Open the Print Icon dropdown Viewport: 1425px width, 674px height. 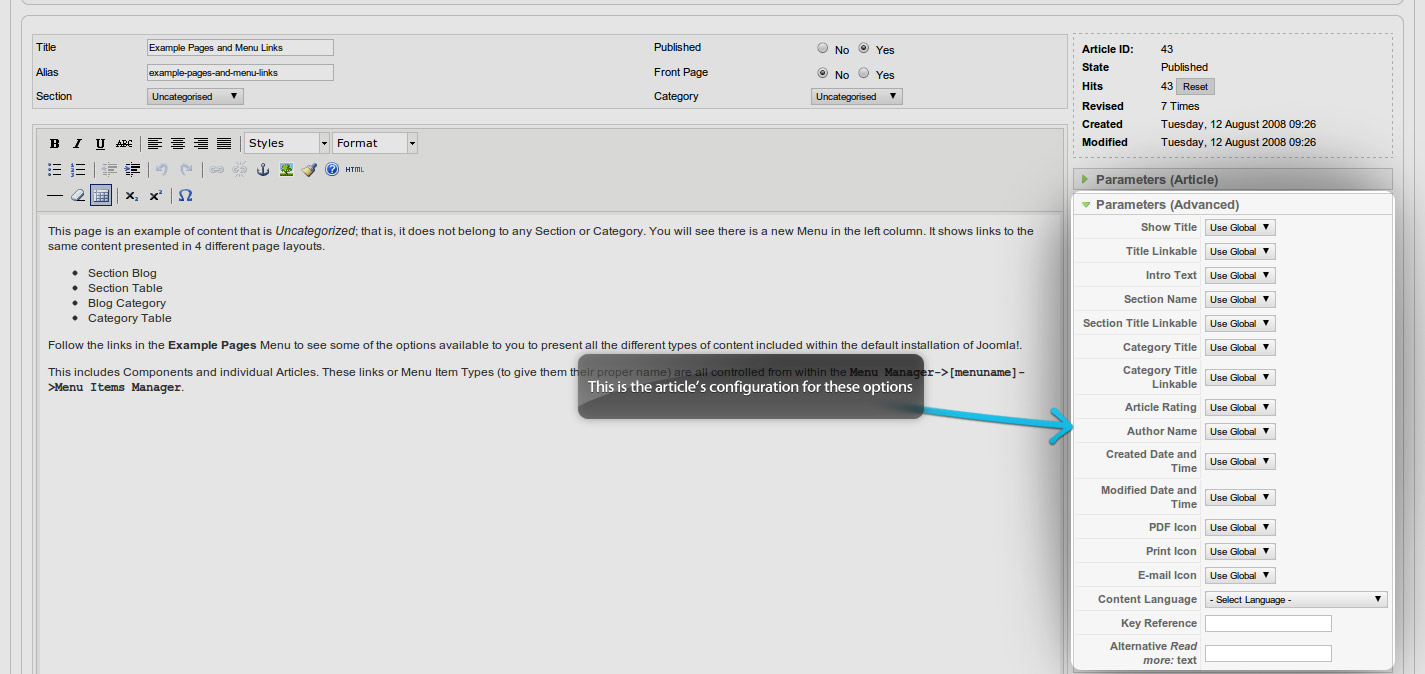pos(1240,552)
